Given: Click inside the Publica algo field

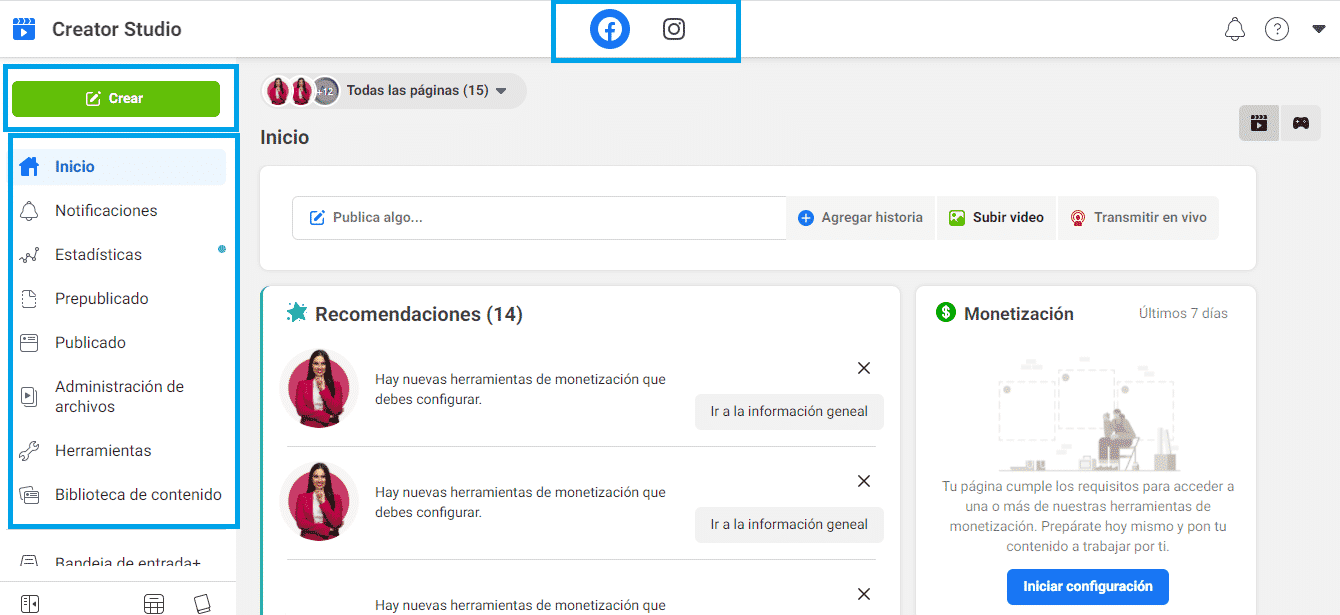Looking at the screenshot, I should (540, 218).
